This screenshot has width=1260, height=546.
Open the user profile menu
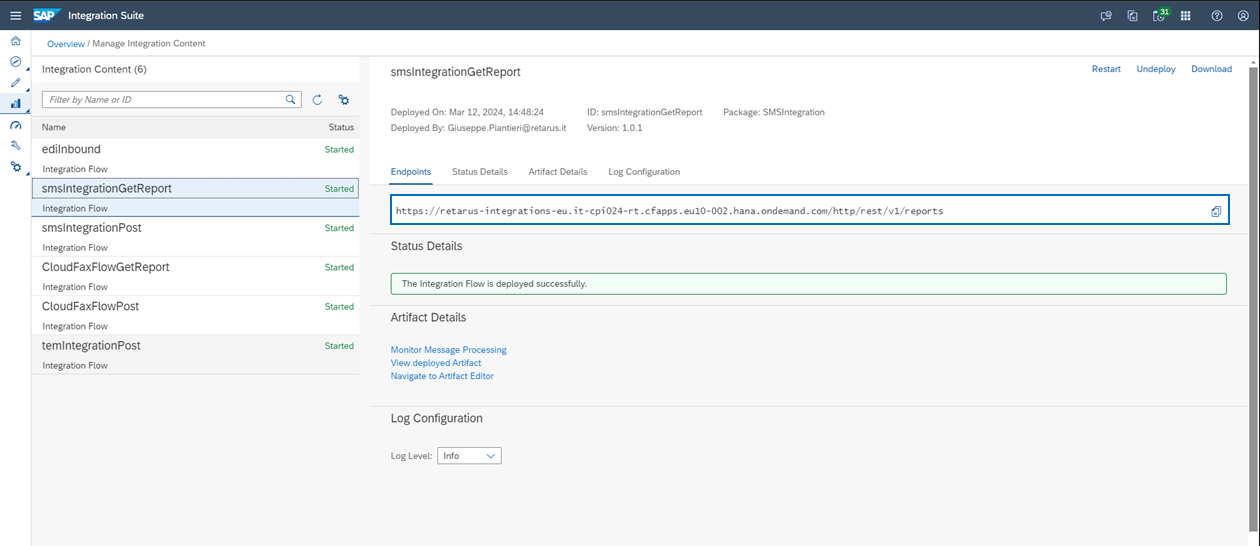click(1243, 16)
